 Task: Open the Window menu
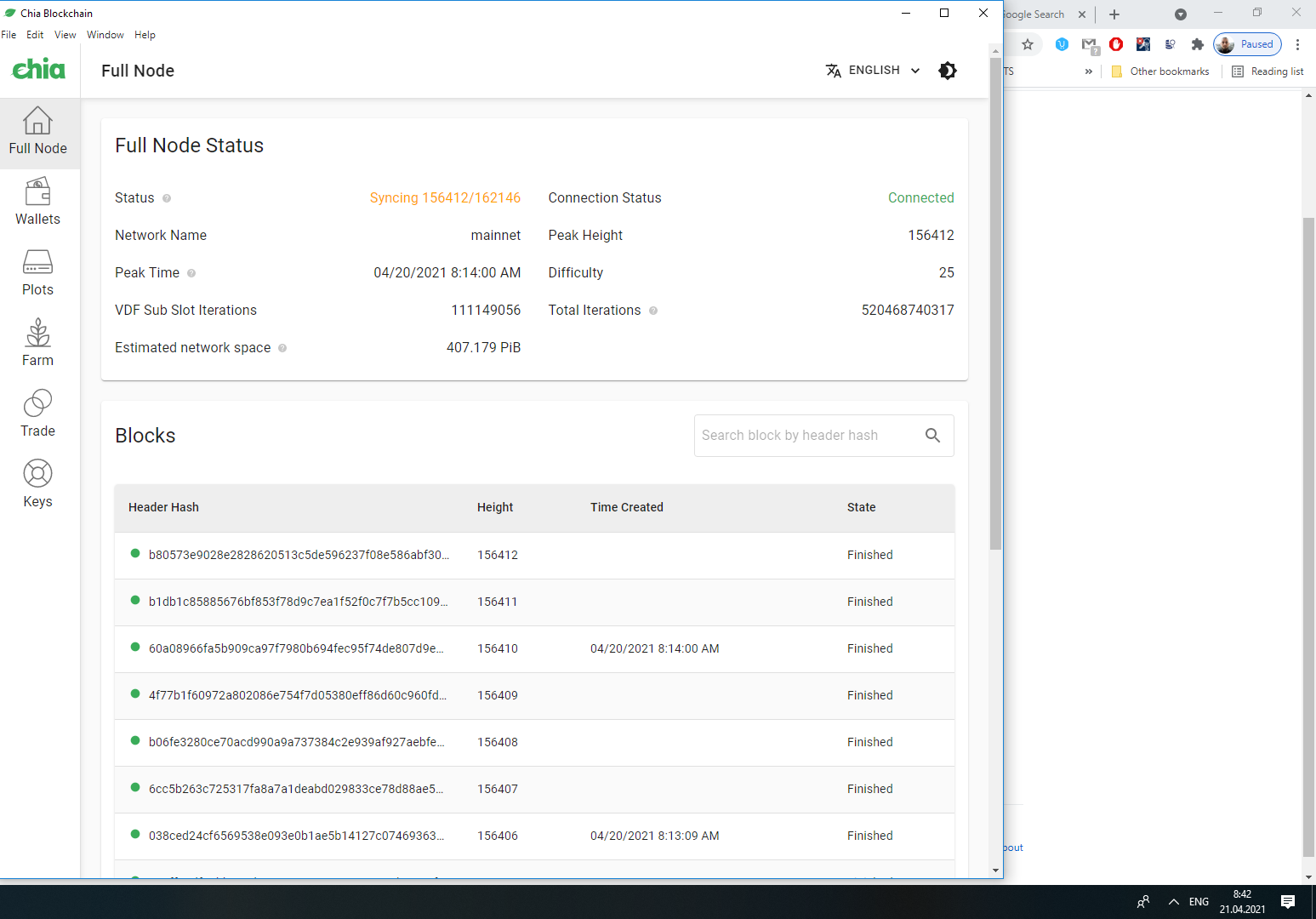pyautogui.click(x=105, y=35)
